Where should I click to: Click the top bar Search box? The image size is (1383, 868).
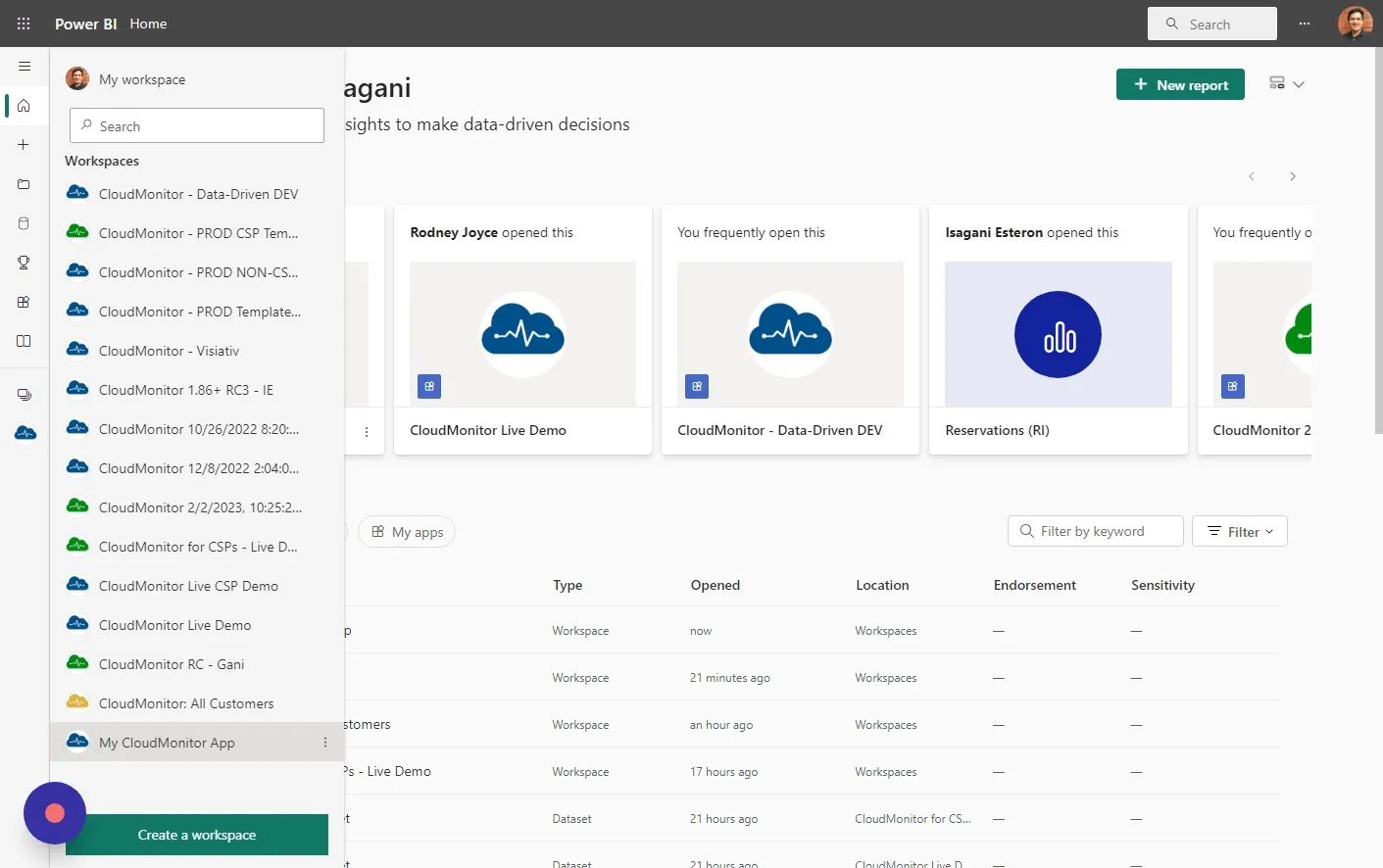[x=1212, y=24]
